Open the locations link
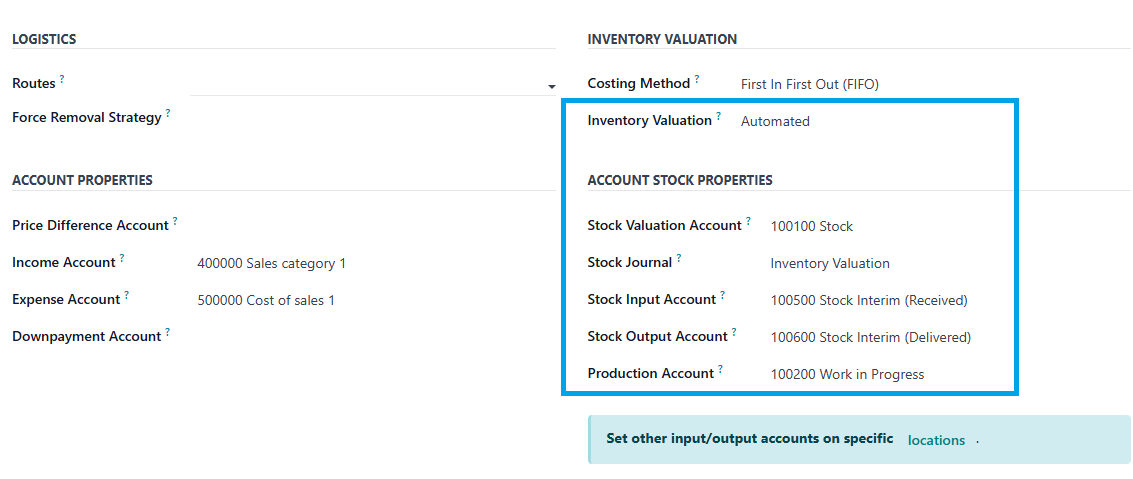This screenshot has height=479, width=1133. (x=936, y=440)
